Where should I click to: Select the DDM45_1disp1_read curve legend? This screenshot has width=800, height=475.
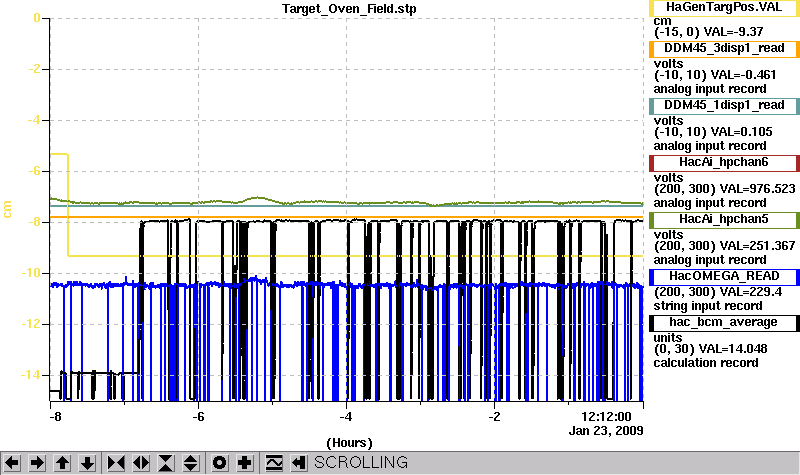pos(724,106)
